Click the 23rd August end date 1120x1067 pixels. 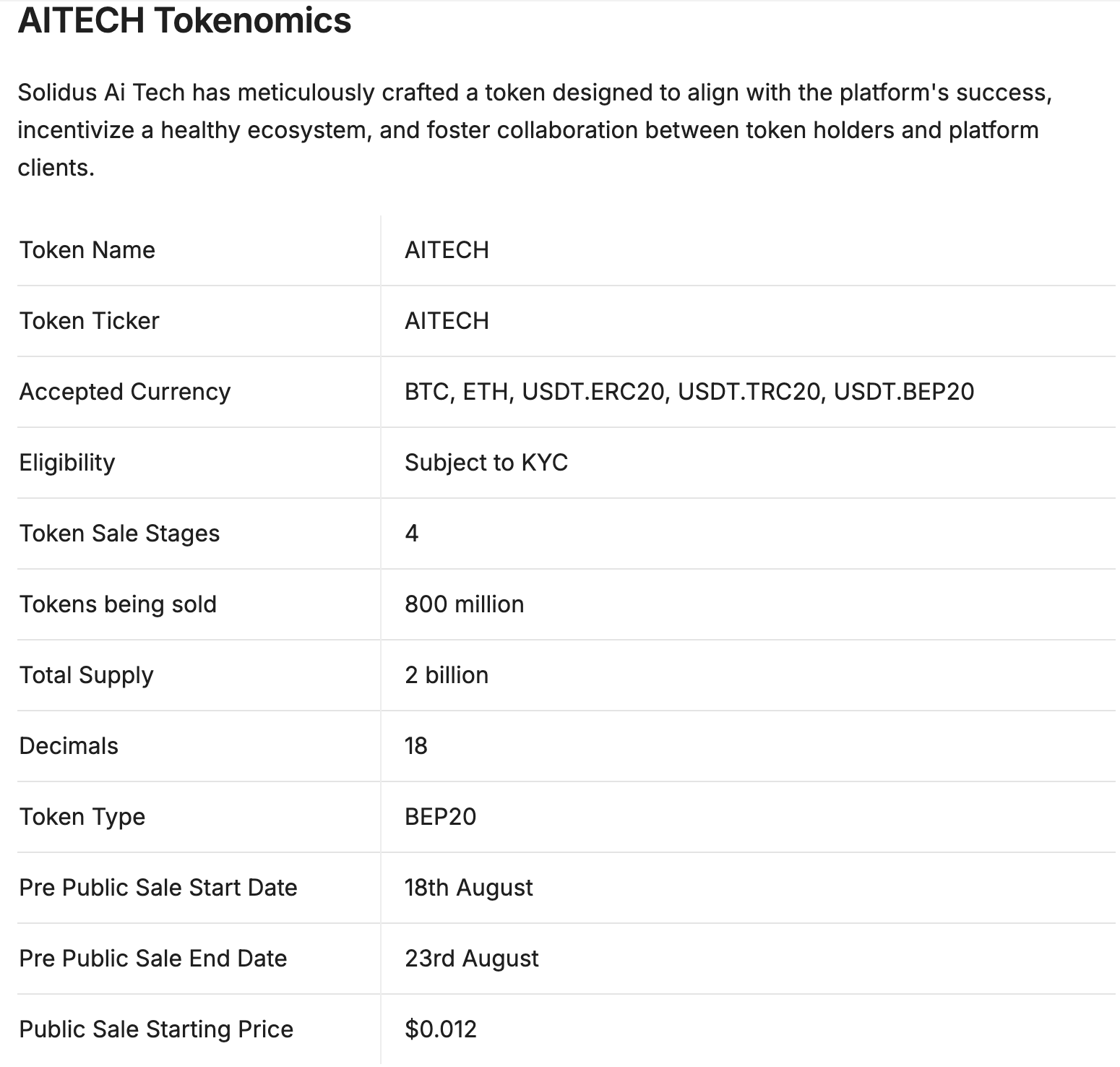(472, 959)
